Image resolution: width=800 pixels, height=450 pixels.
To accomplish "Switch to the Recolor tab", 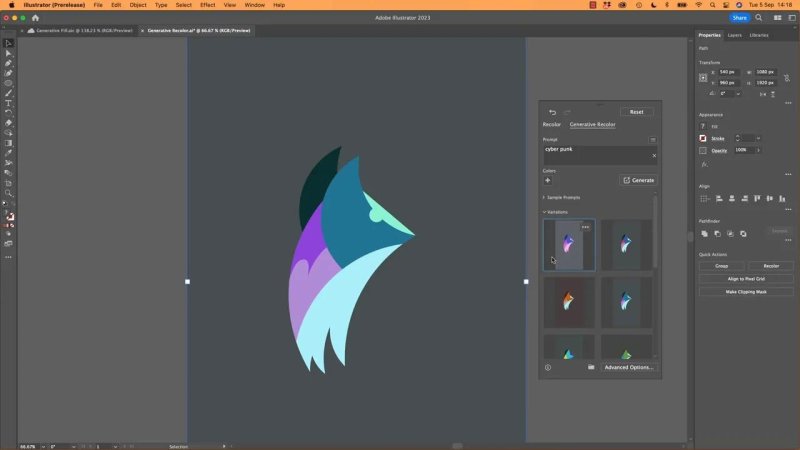I will point(552,124).
